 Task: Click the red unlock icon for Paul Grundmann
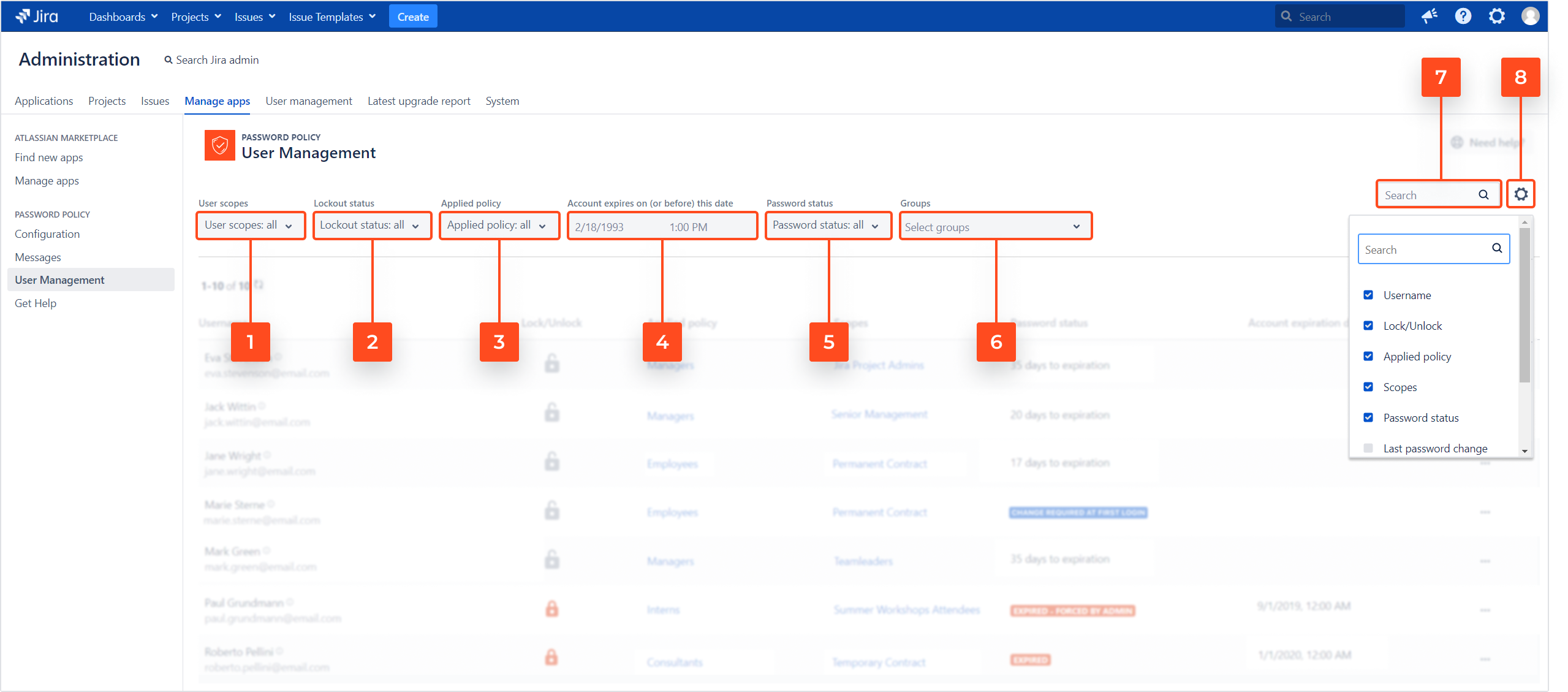[551, 609]
